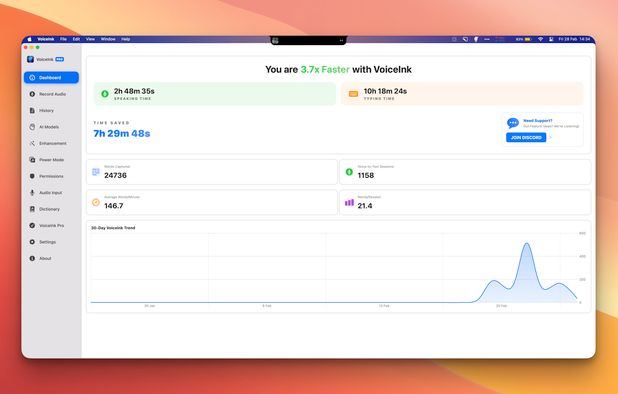
Task: Click the orange keyboard icon by Typing Time
Action: pos(354,94)
